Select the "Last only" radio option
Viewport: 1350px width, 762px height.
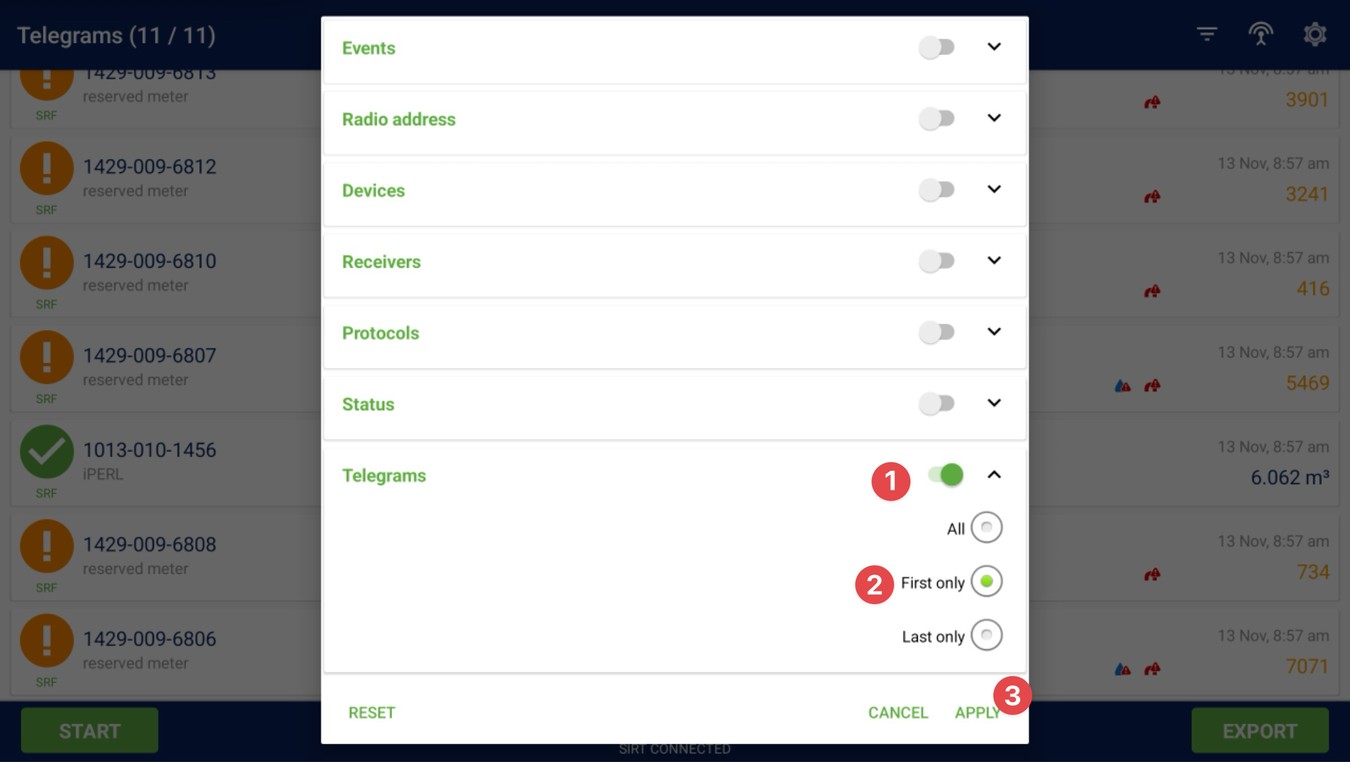pyautogui.click(x=986, y=636)
